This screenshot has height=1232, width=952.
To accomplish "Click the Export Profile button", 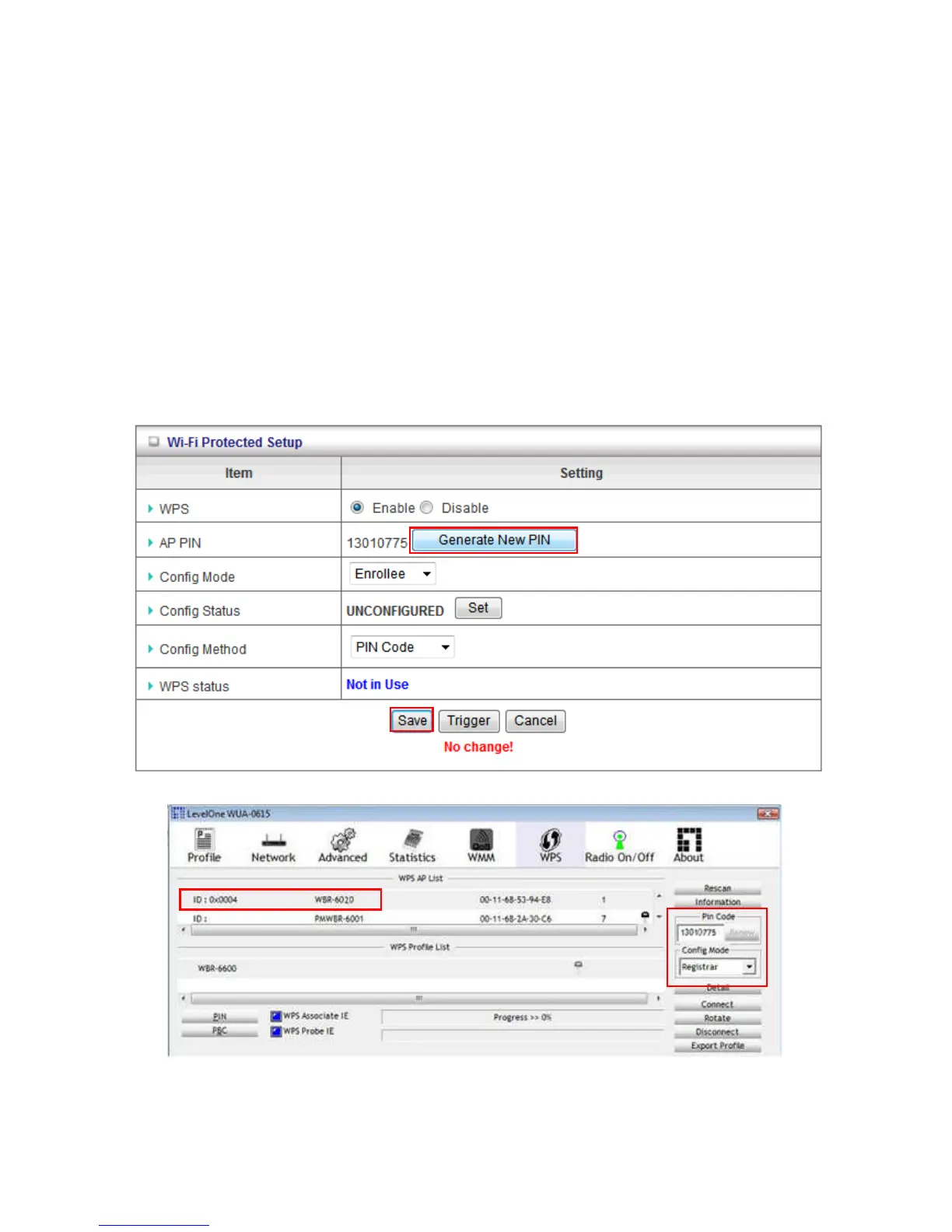I will 717,1046.
